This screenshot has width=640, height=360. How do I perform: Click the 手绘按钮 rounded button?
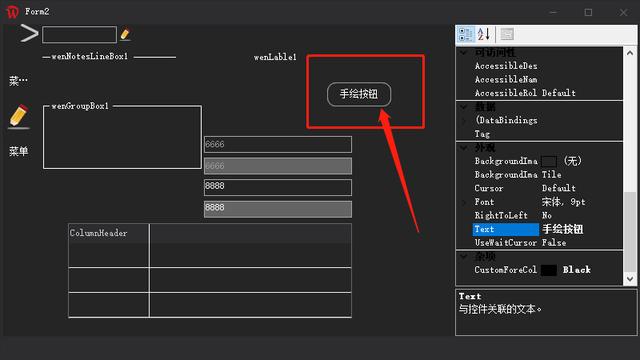[x=359, y=94]
